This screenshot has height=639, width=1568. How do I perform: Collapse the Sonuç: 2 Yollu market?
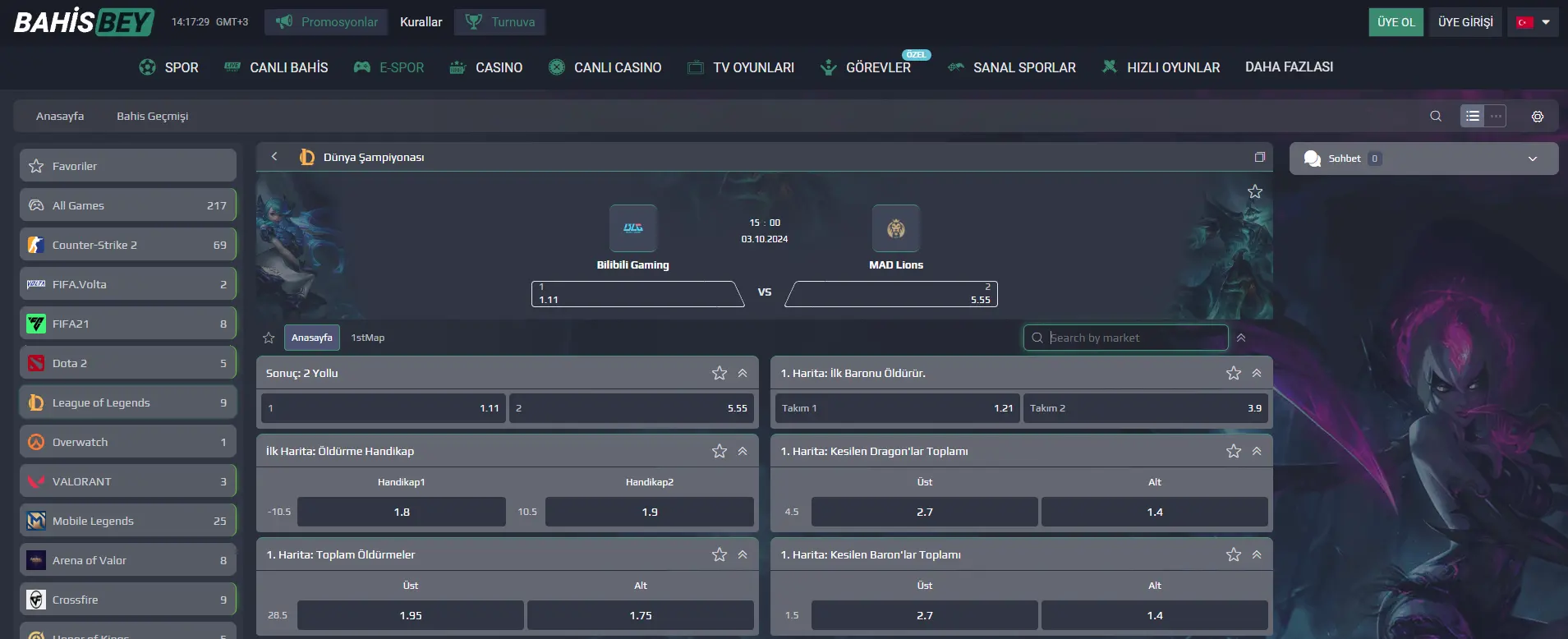pos(743,373)
